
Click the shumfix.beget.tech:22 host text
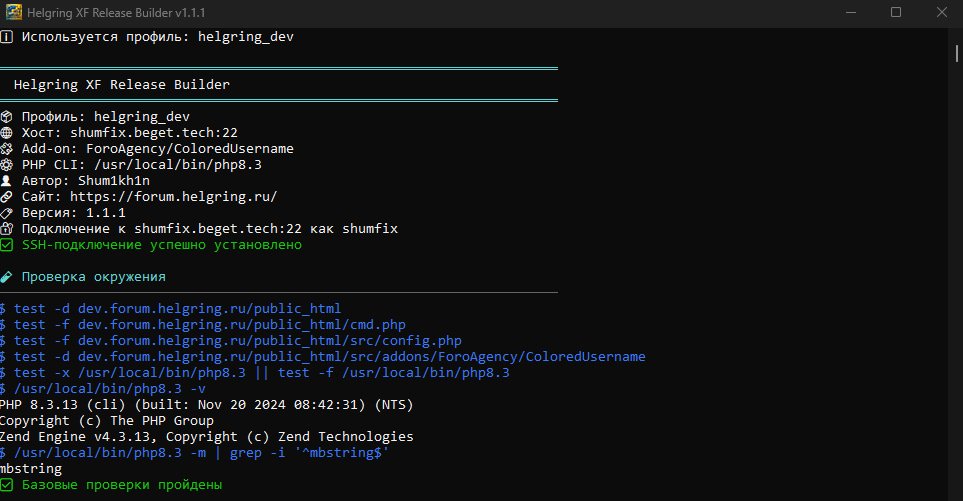(x=154, y=133)
